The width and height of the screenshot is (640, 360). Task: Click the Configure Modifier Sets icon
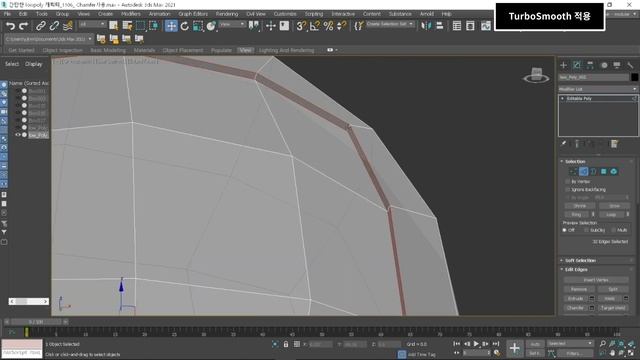click(x=614, y=144)
